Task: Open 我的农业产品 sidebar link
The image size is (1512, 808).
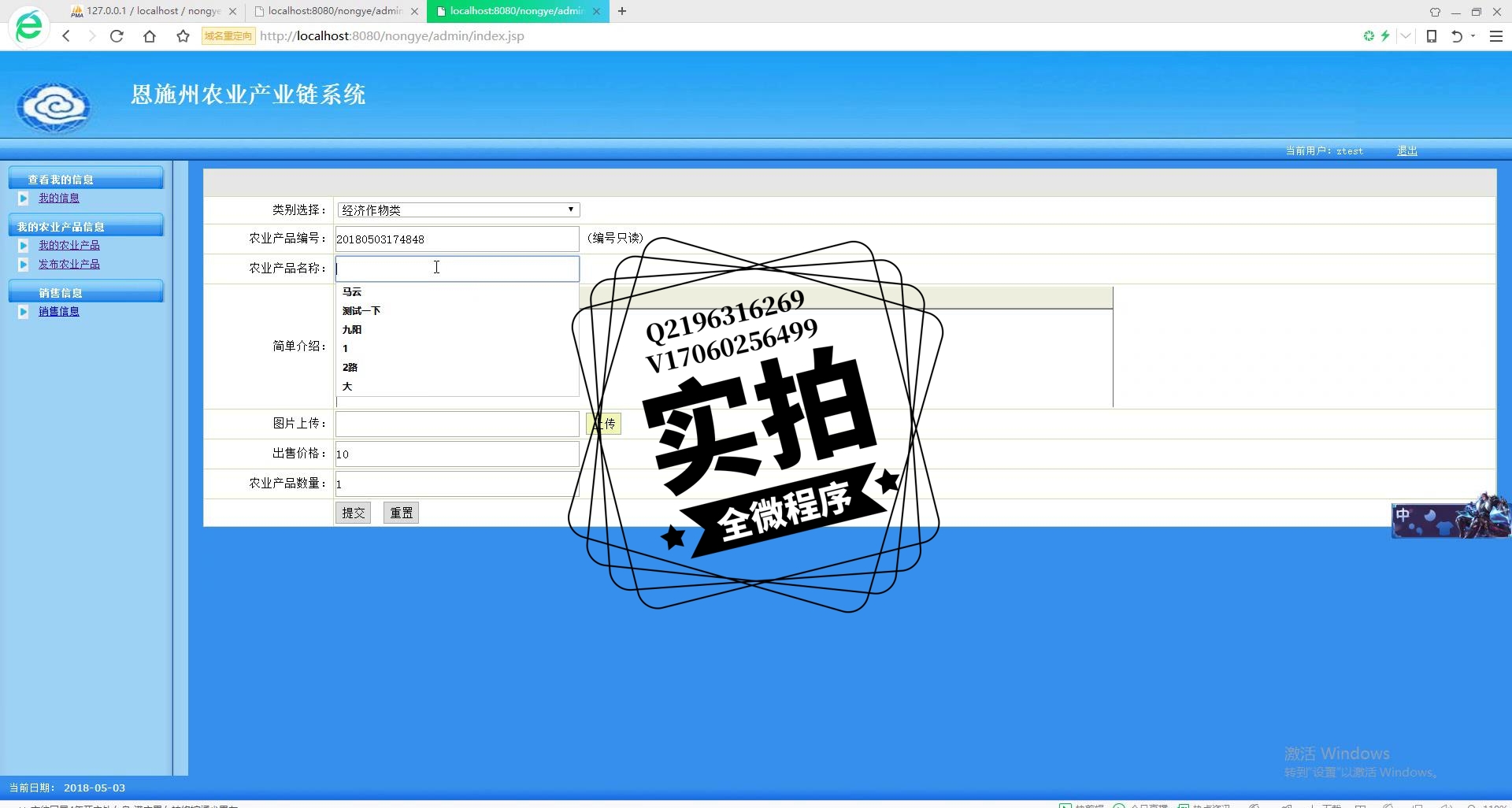Action: coord(69,246)
